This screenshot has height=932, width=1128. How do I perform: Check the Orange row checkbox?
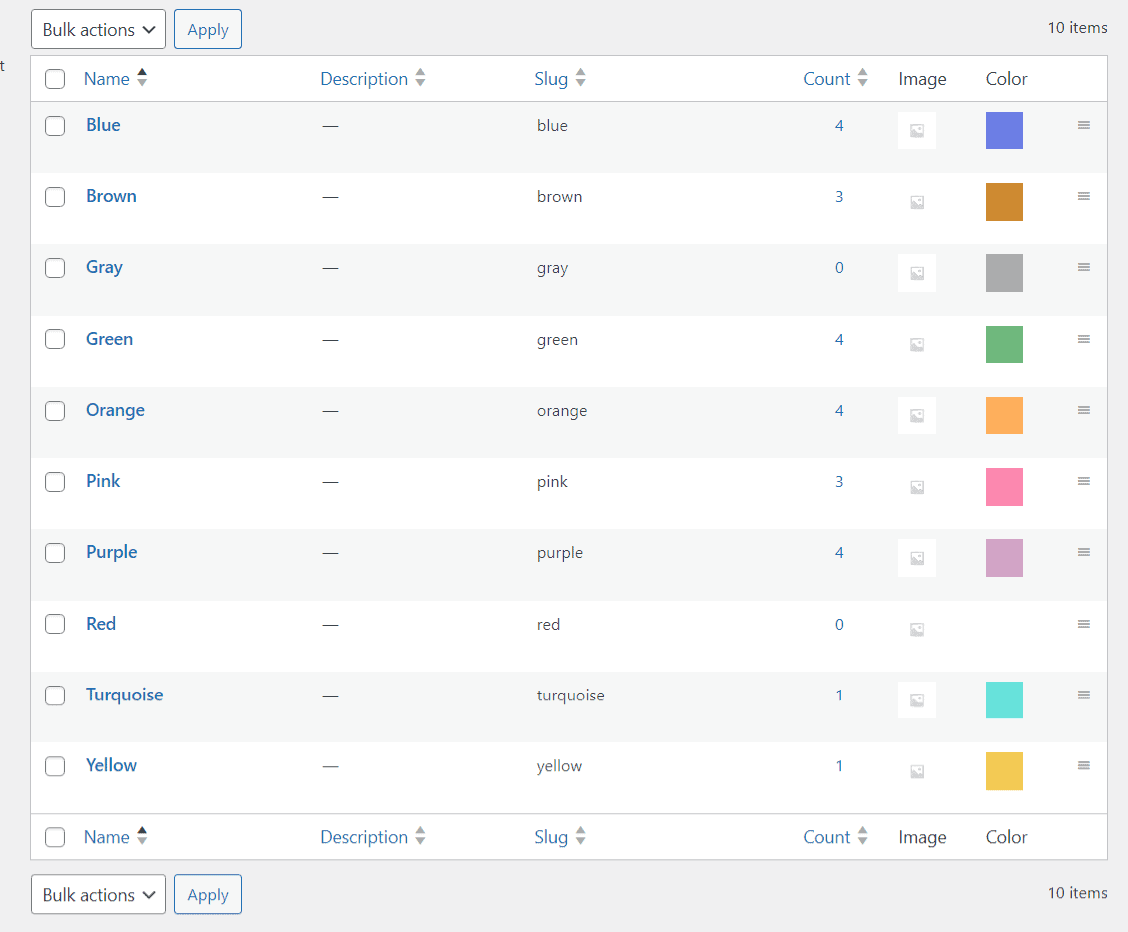pyautogui.click(x=55, y=411)
